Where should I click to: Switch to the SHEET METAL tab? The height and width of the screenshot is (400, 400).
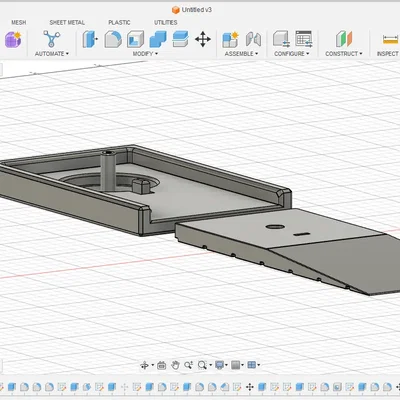click(x=67, y=22)
